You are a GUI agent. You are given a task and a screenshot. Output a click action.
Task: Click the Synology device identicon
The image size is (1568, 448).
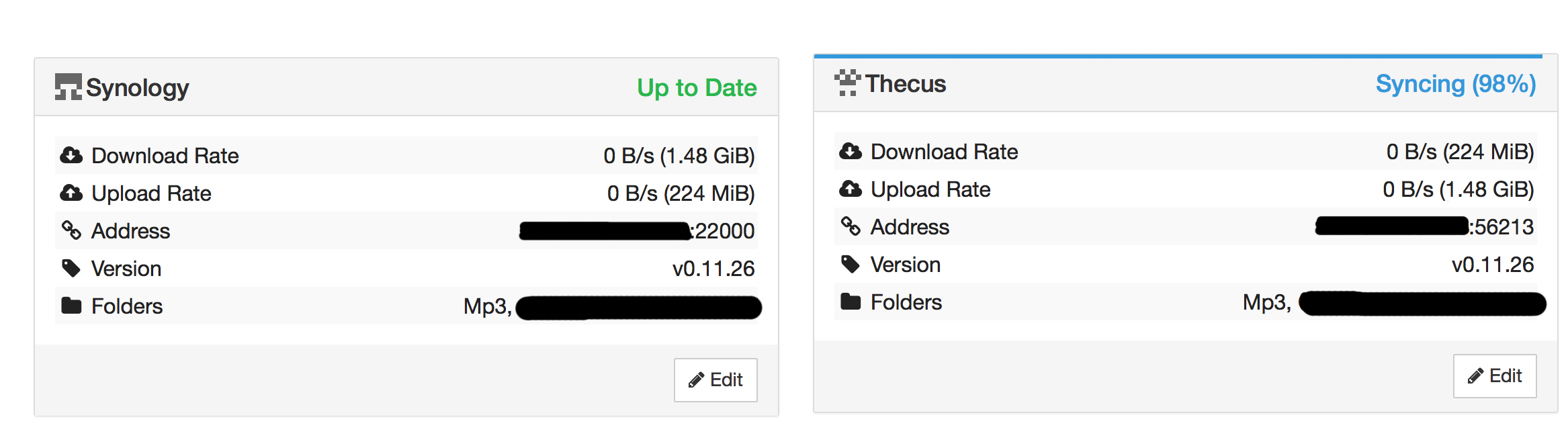click(69, 87)
